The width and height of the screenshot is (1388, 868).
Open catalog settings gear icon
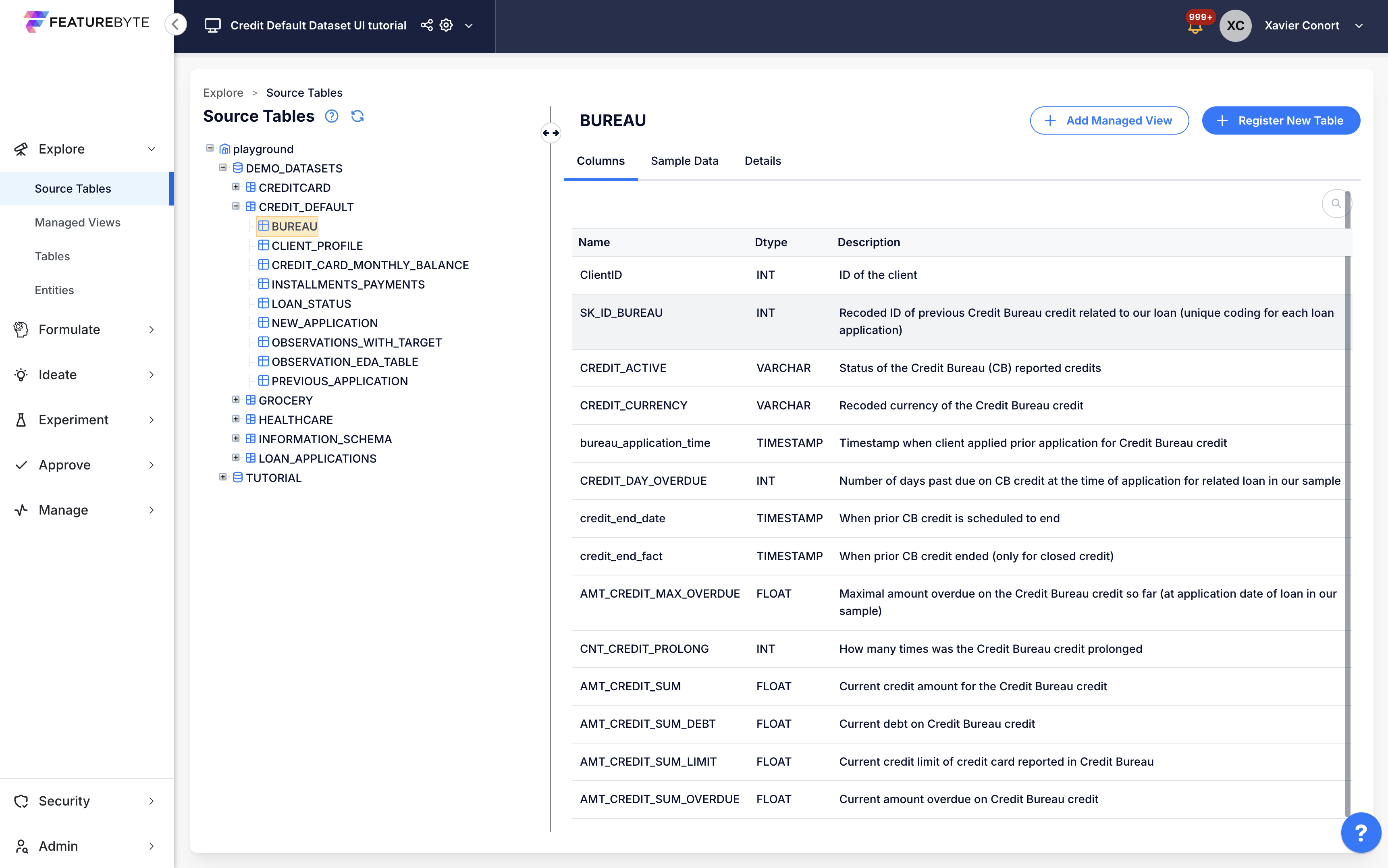(446, 25)
